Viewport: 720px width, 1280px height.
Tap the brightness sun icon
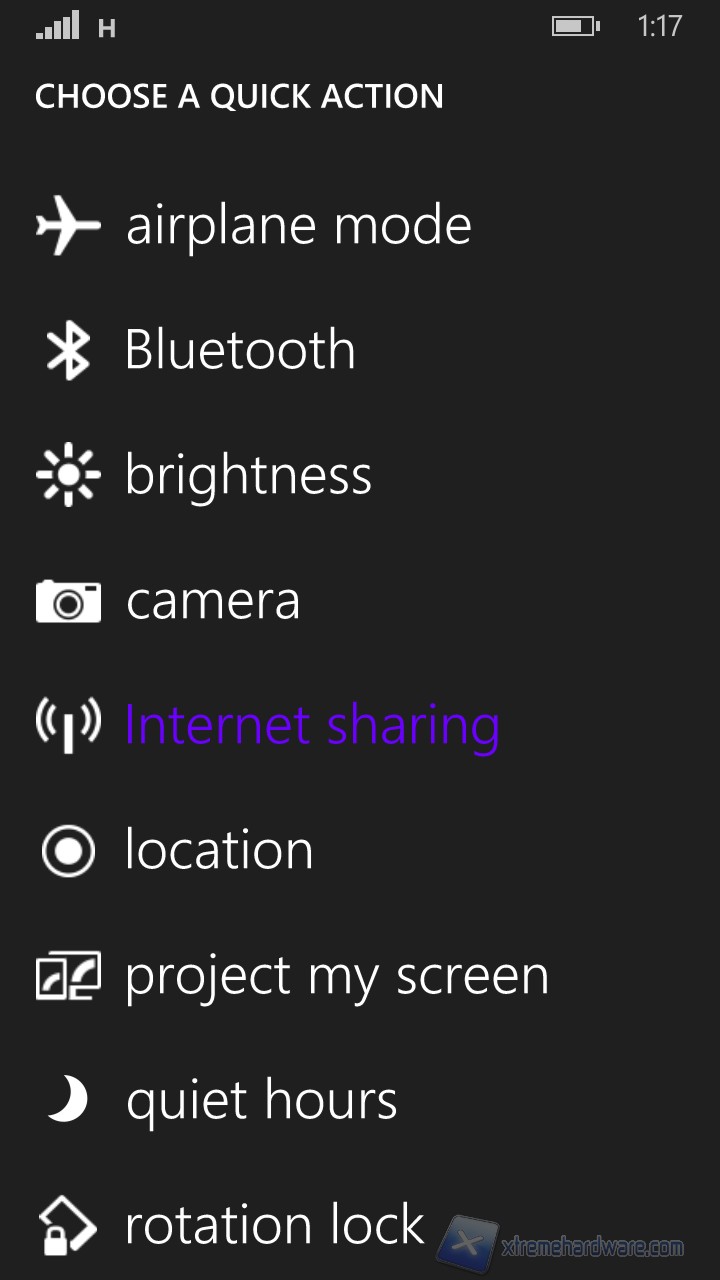68,475
